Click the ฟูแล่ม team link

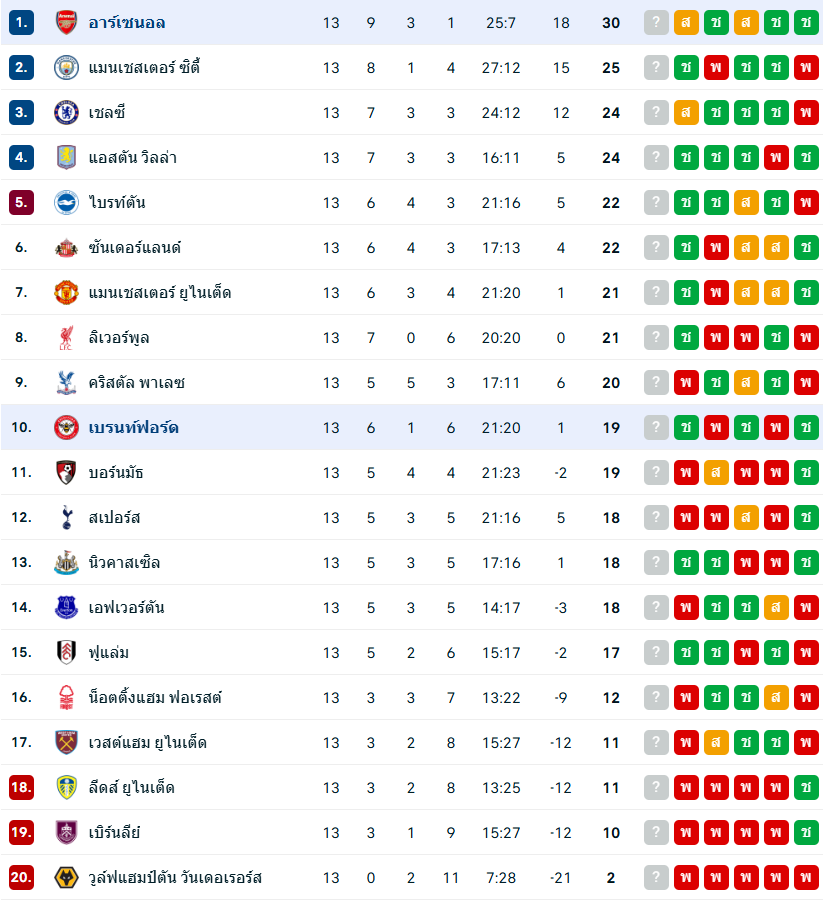pyautogui.click(x=108, y=653)
